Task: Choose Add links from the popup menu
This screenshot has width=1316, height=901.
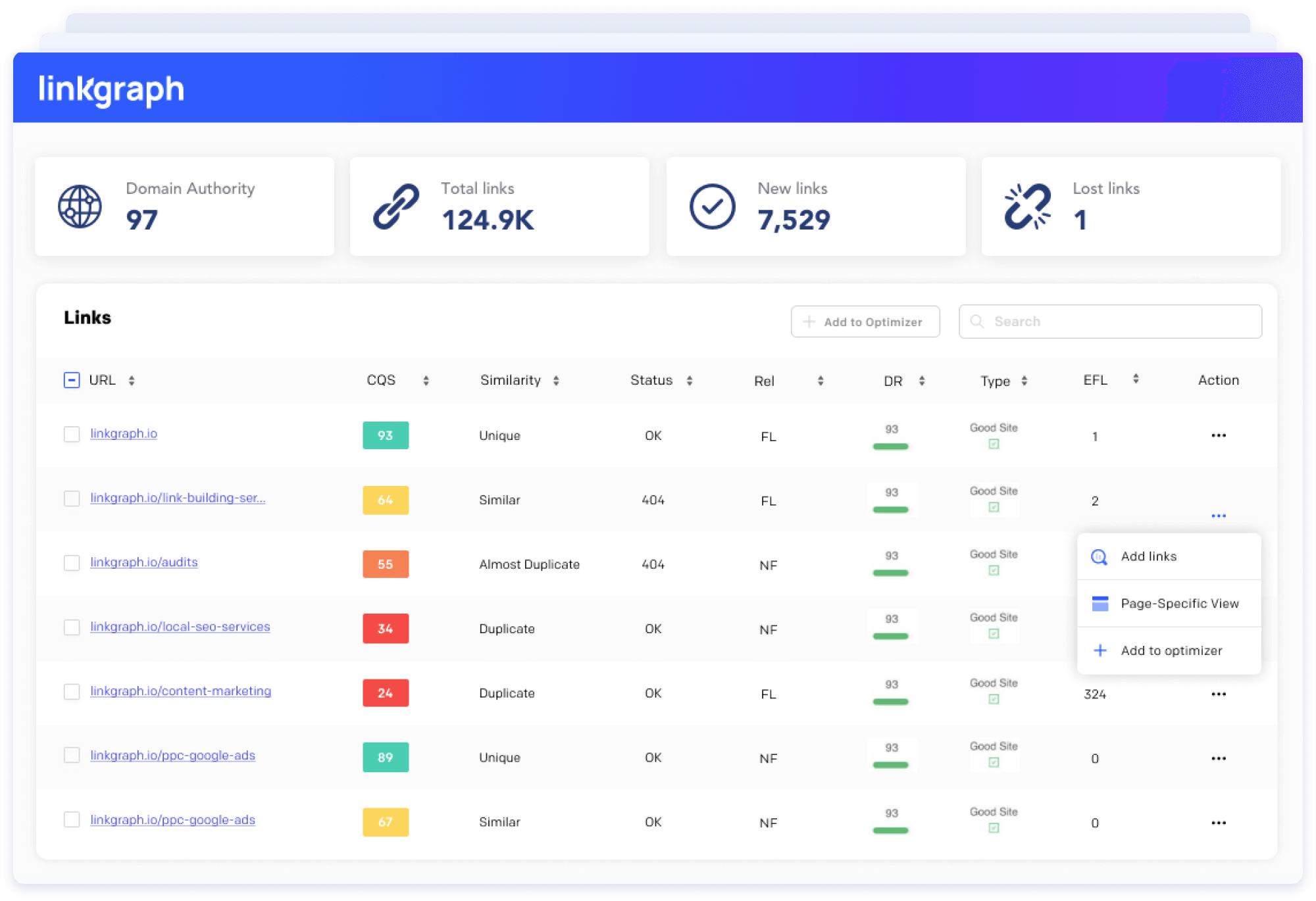Action: (x=1148, y=556)
